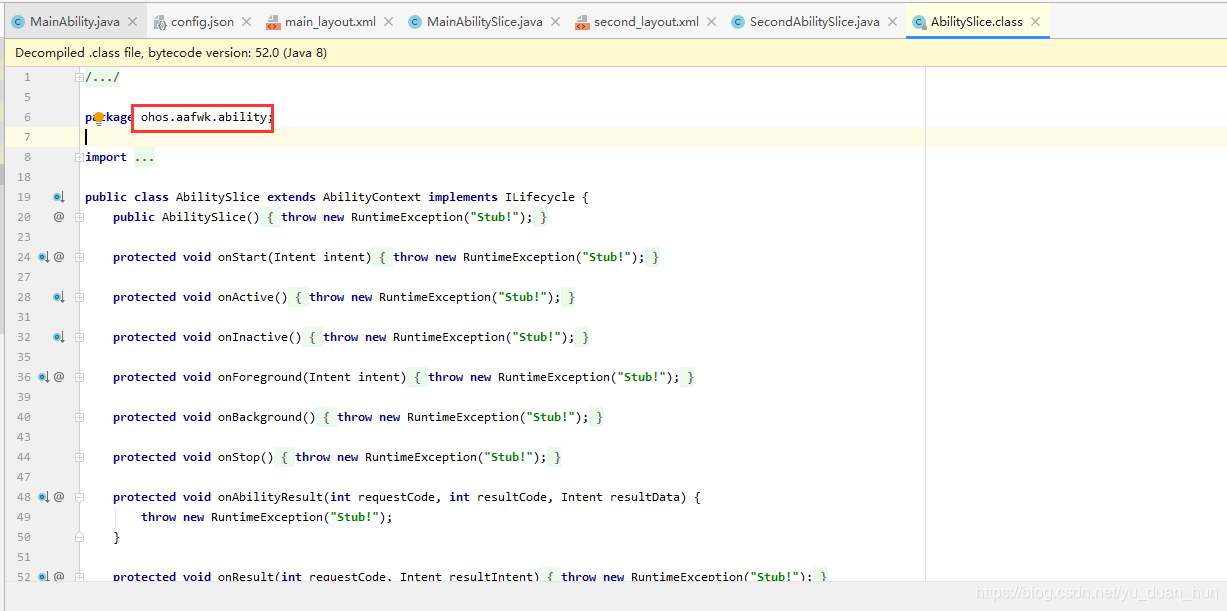Go to SecondAbilitySlice.java tab
Viewport: 1227px width, 611px height.
(814, 21)
